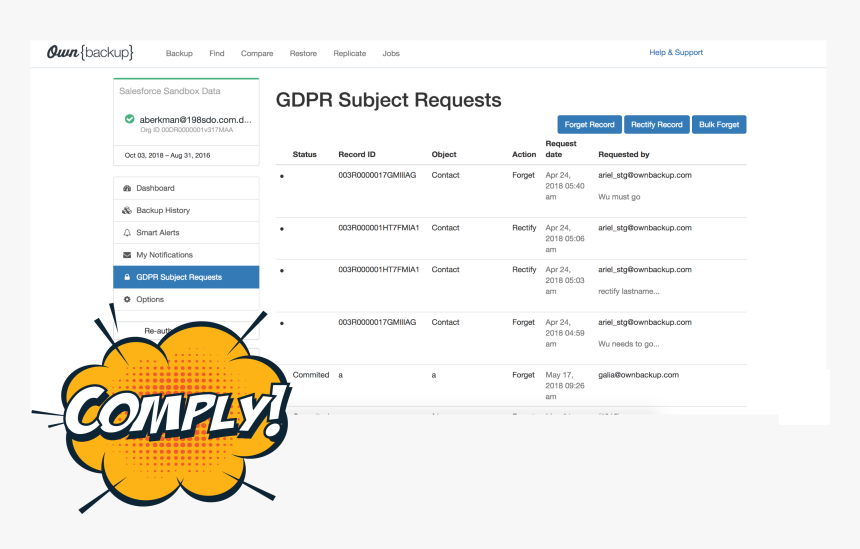
Task: Click the Action column header
Action: (524, 155)
